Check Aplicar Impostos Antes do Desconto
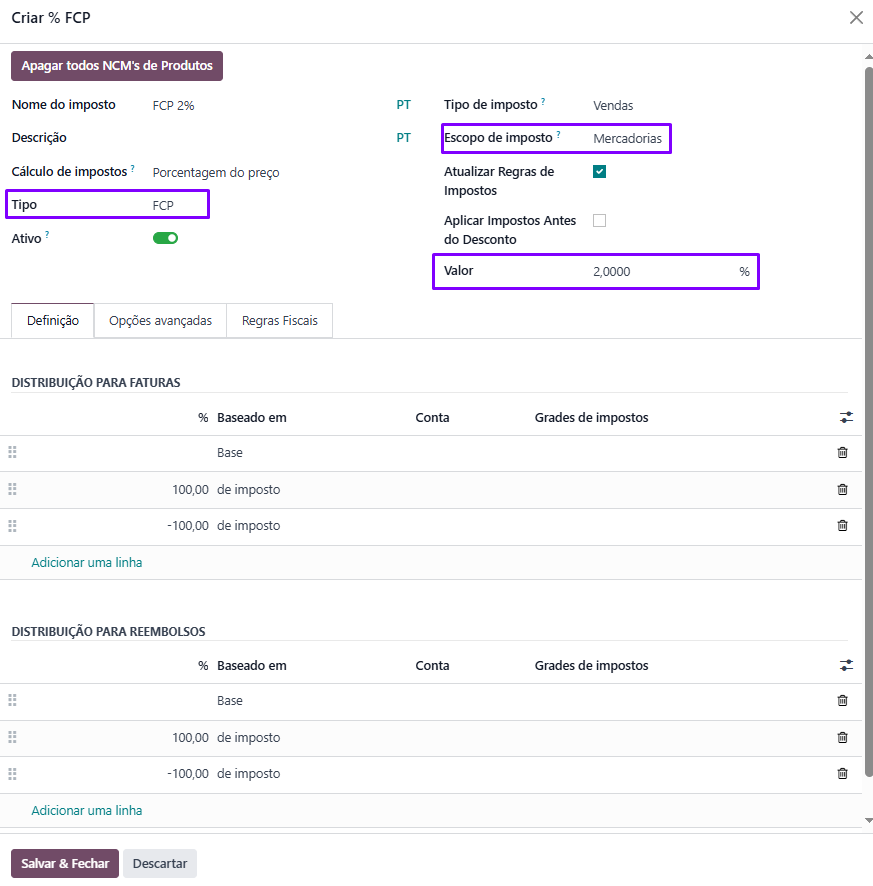Viewport: 873px width, 886px height. (600, 220)
